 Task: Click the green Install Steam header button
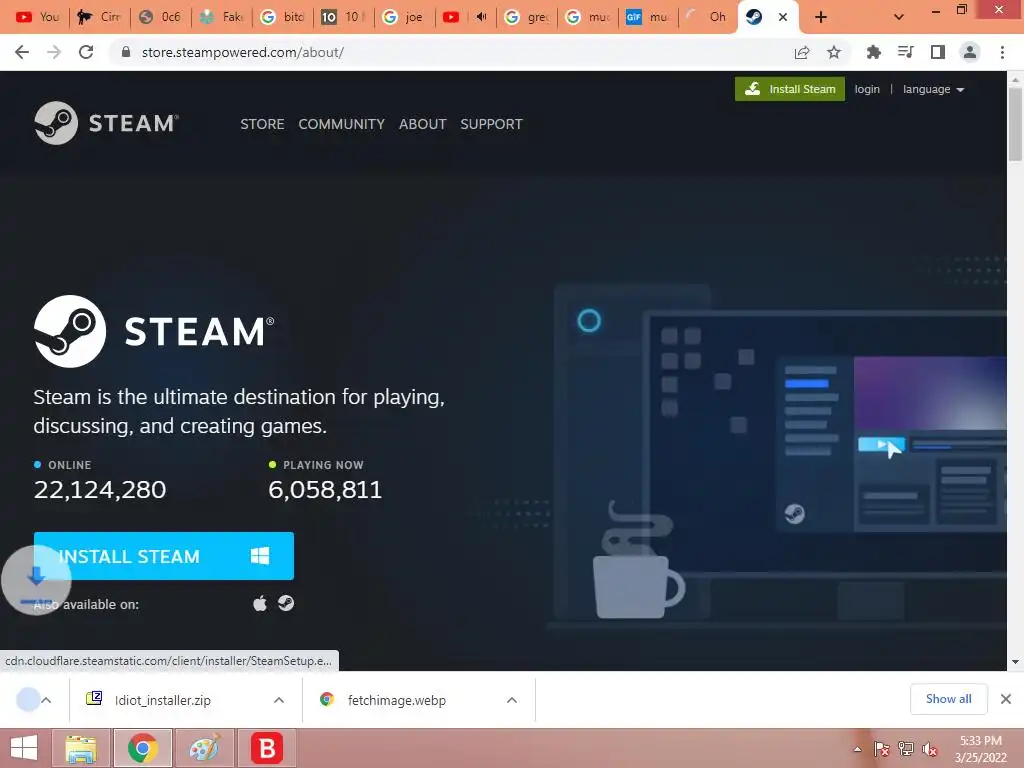(790, 89)
